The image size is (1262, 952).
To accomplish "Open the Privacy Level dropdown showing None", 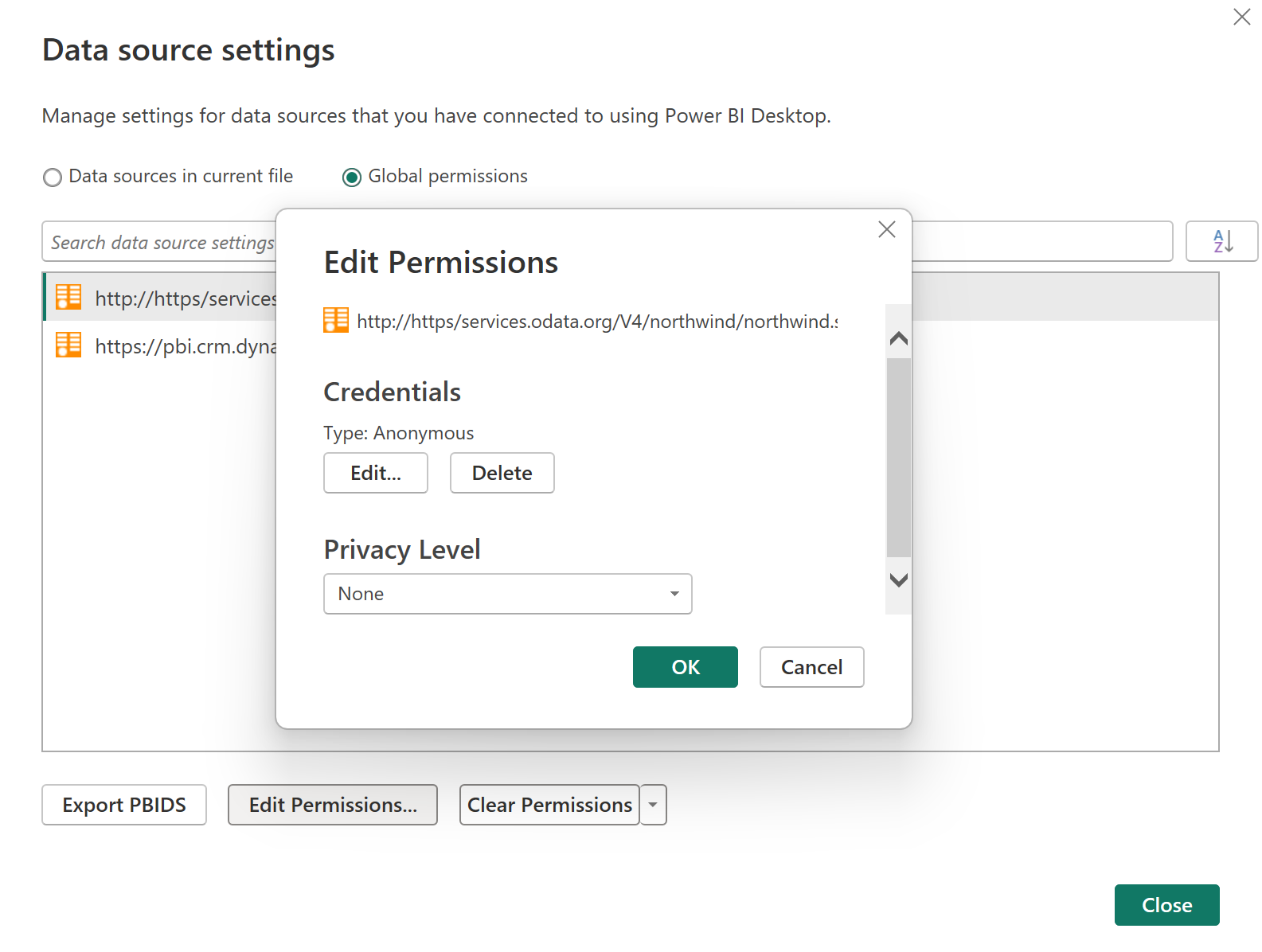I will pyautogui.click(x=507, y=594).
